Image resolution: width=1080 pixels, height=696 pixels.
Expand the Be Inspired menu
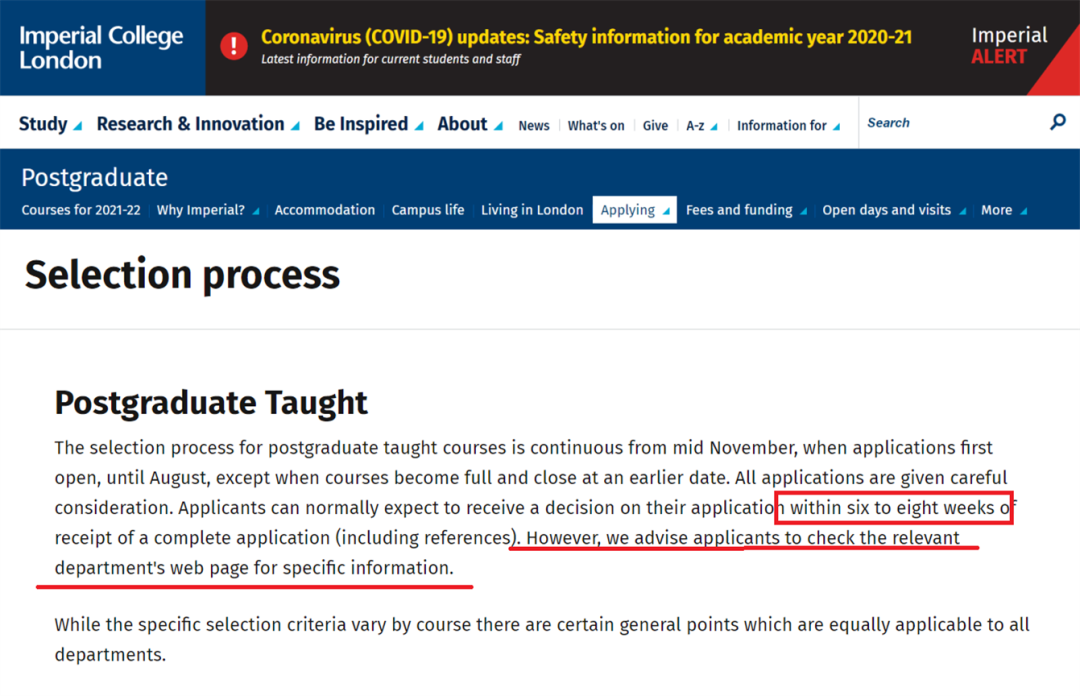coord(368,124)
